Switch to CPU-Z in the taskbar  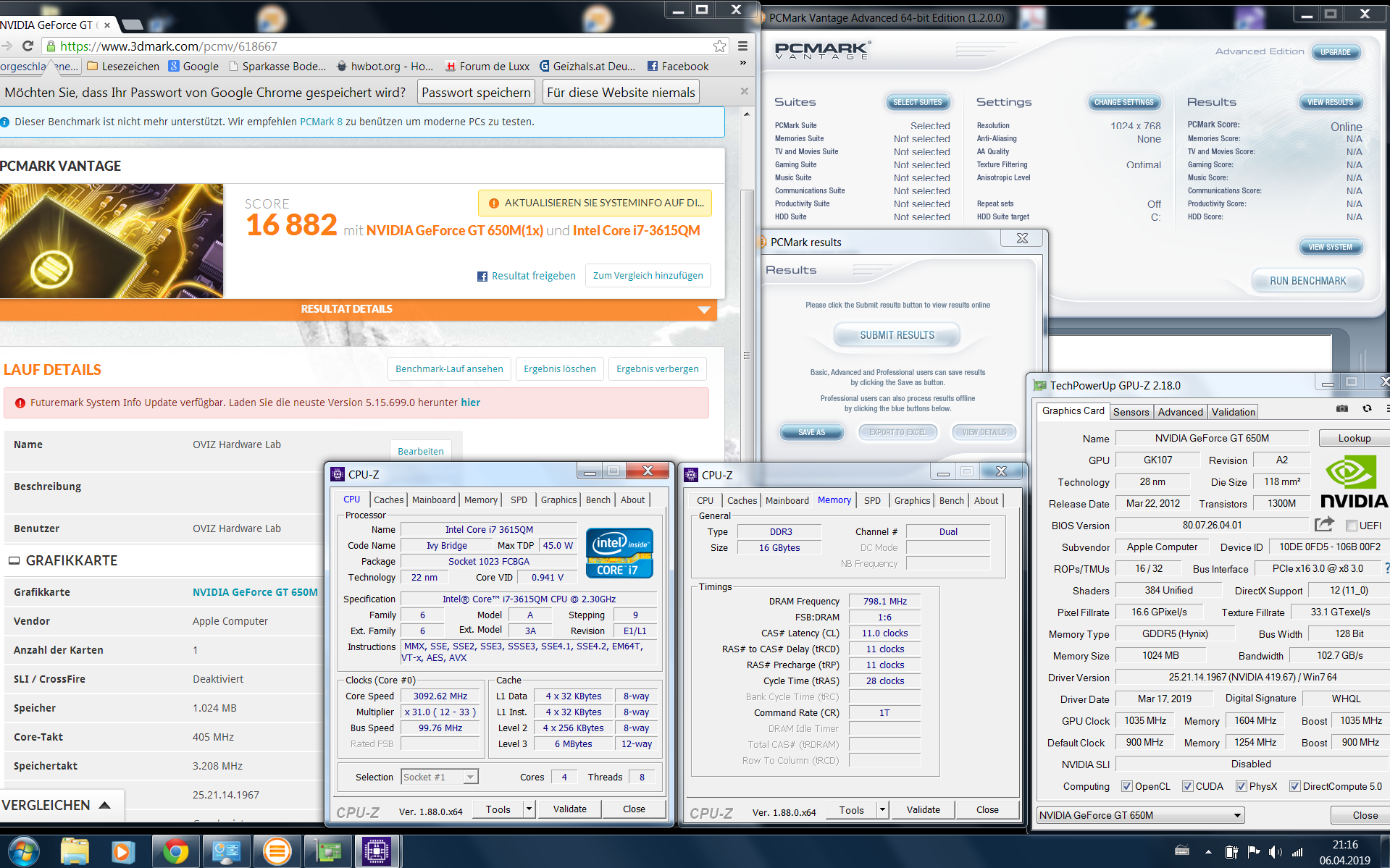pos(377,851)
